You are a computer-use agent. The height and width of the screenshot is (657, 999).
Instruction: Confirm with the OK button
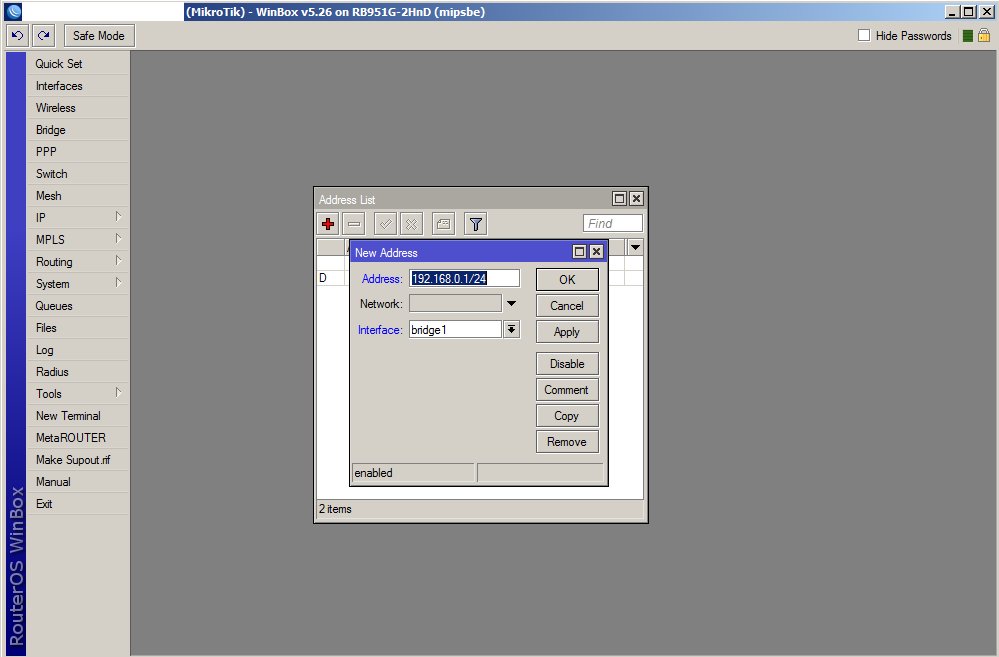coord(567,280)
